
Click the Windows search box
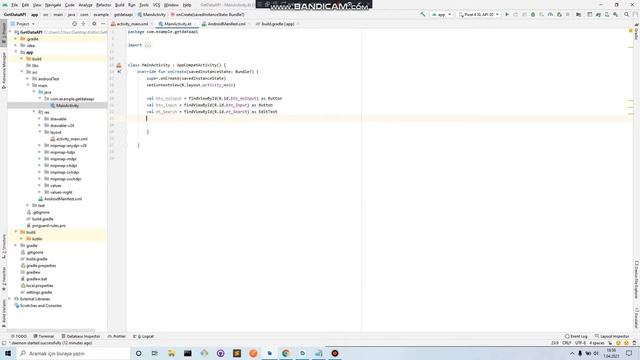[73, 353]
